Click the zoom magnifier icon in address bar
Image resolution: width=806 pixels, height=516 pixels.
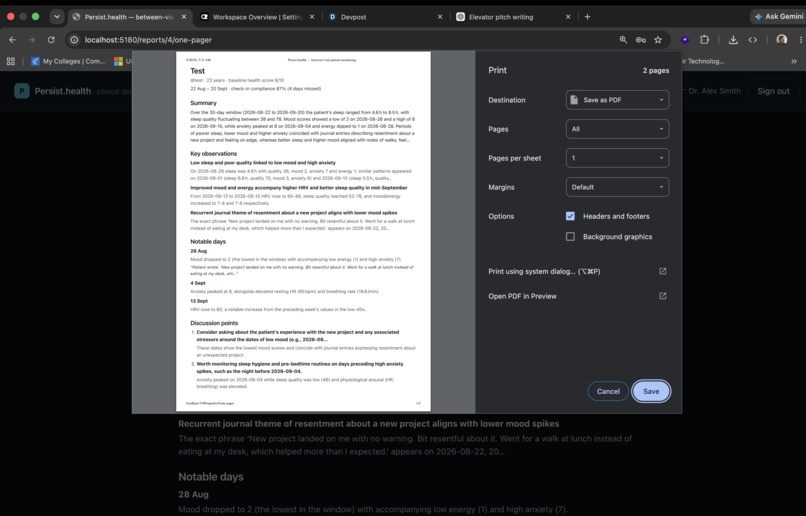(x=623, y=40)
